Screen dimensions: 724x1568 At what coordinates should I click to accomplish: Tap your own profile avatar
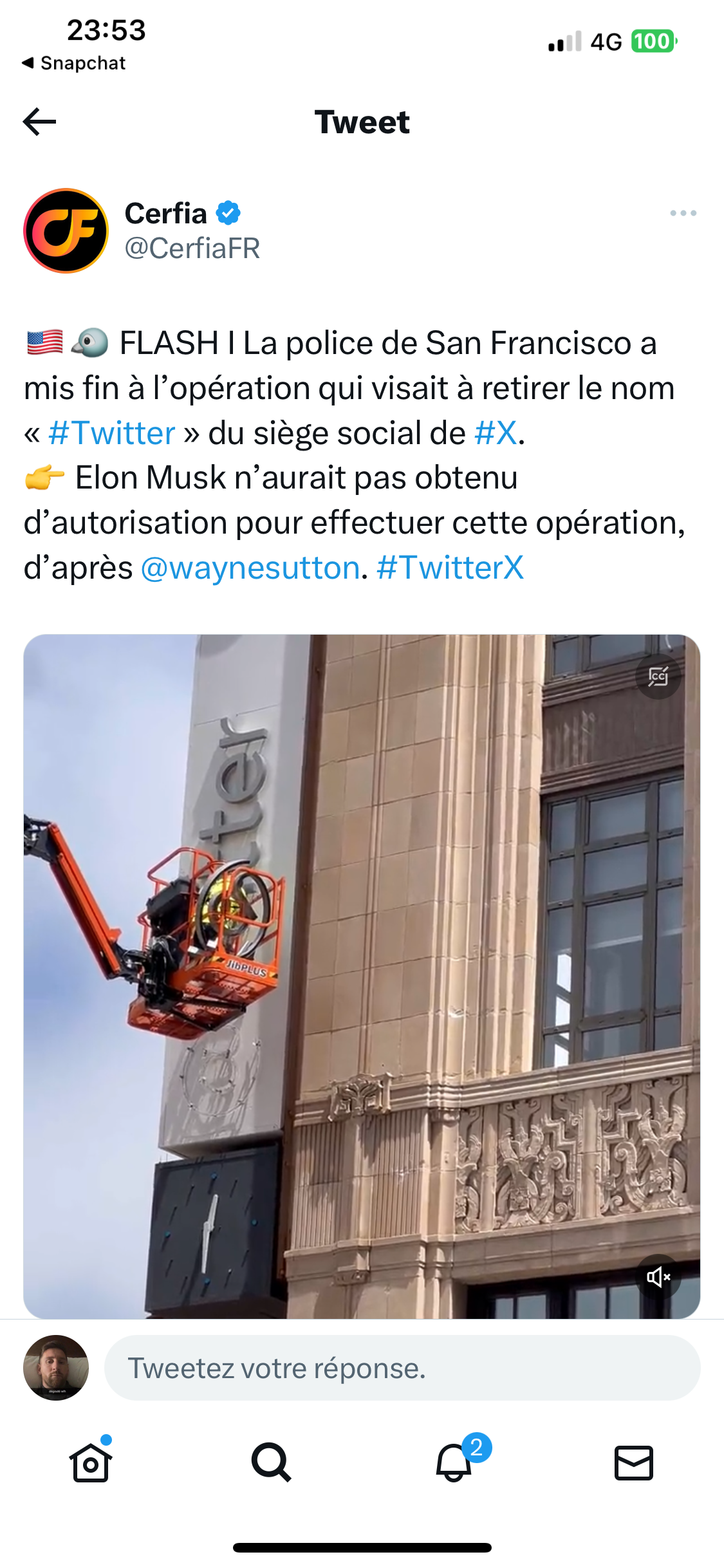(56, 1368)
